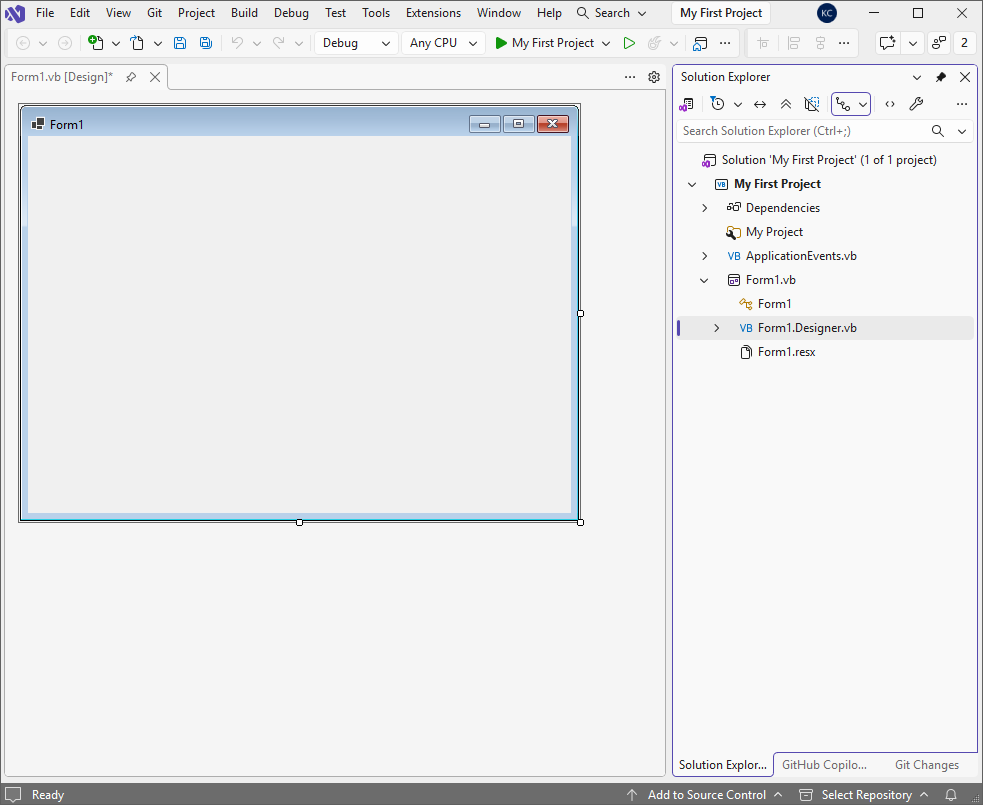Click the Live Share icon near the number 2

938,43
